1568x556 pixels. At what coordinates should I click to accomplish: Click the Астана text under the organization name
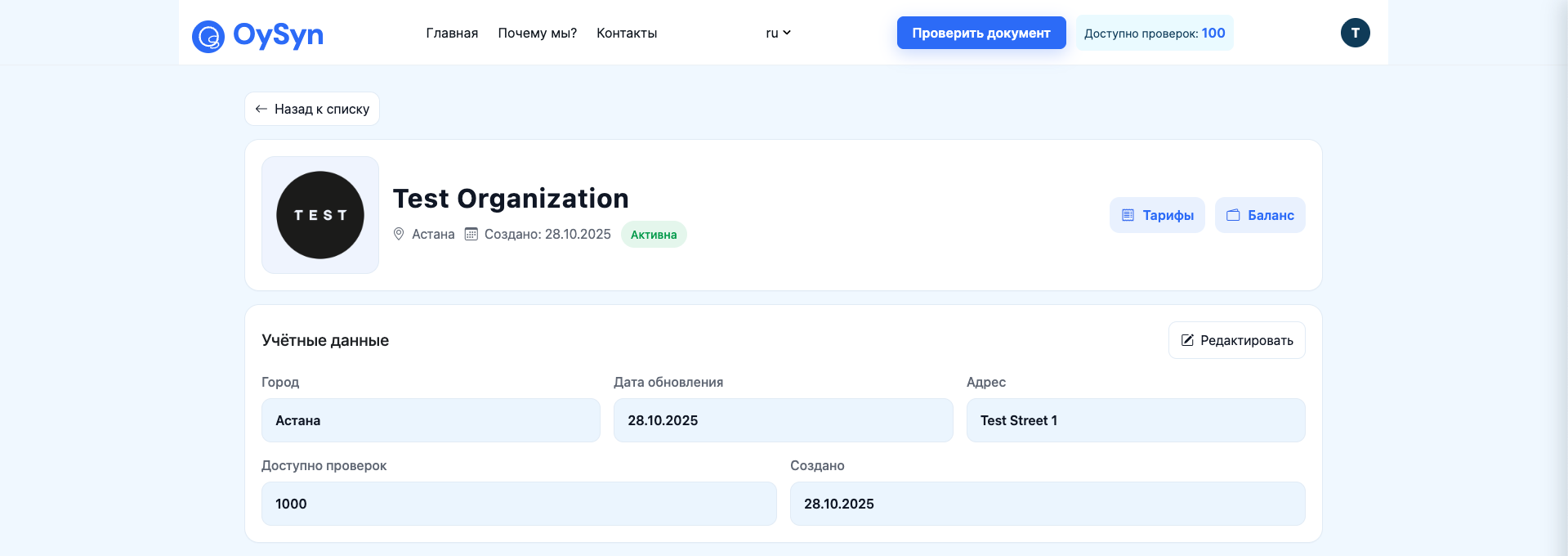pos(433,234)
